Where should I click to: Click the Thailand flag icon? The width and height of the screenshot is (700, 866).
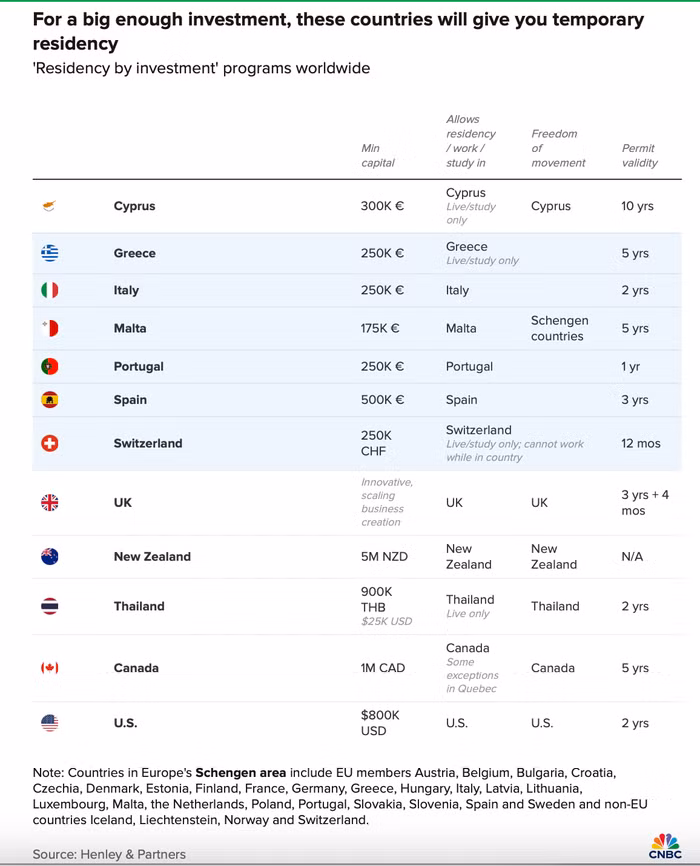(x=49, y=606)
